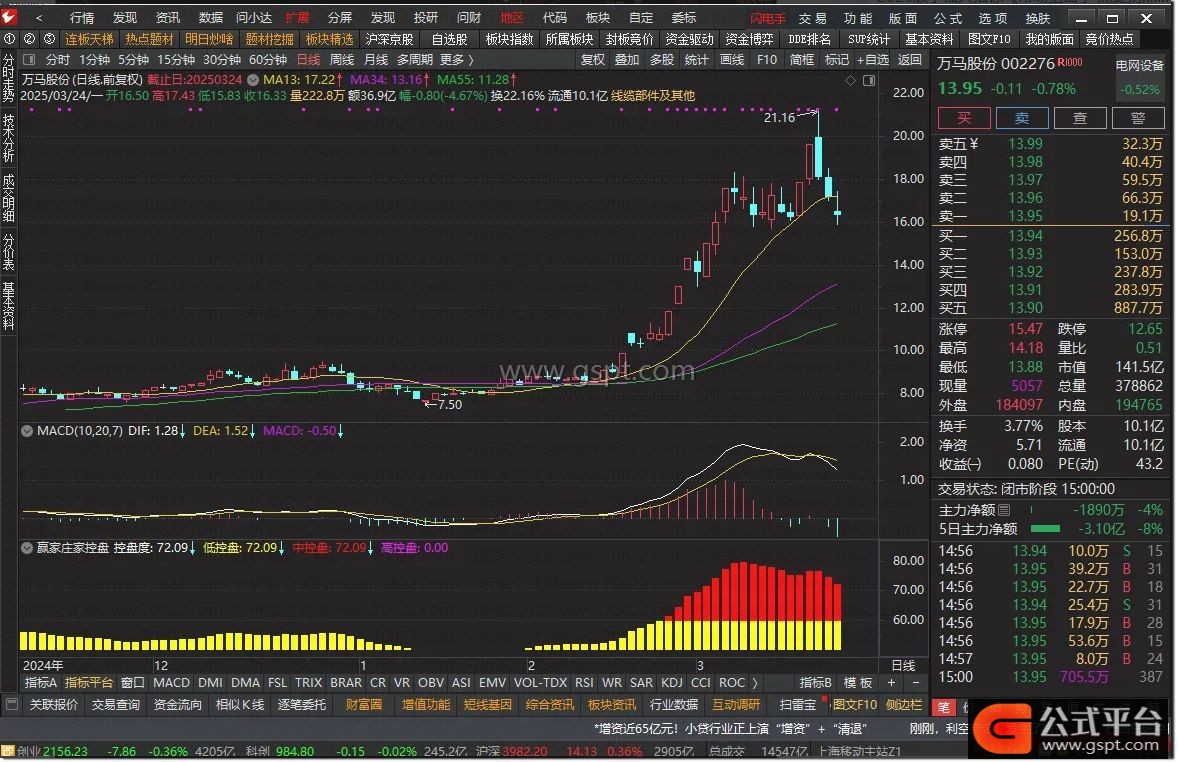Image resolution: width=1178 pixels, height=762 pixels.
Task: Click the 标记 mark tool
Action: pos(836,59)
